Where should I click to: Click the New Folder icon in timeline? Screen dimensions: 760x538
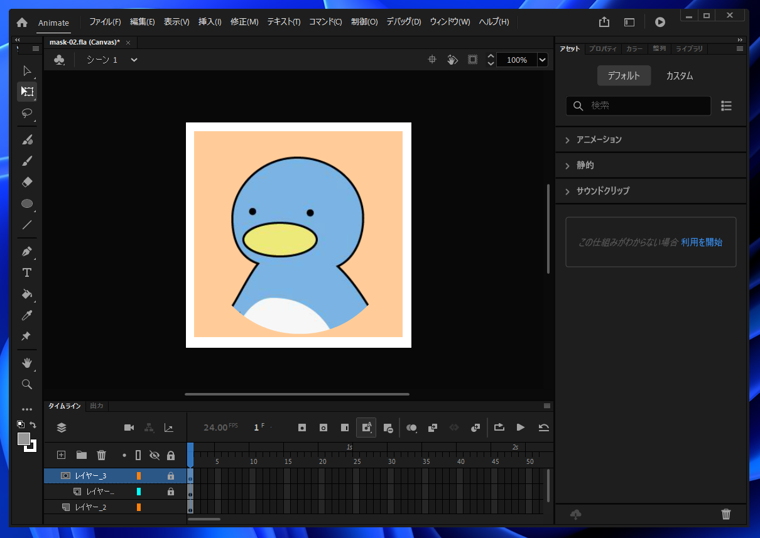[x=81, y=455]
